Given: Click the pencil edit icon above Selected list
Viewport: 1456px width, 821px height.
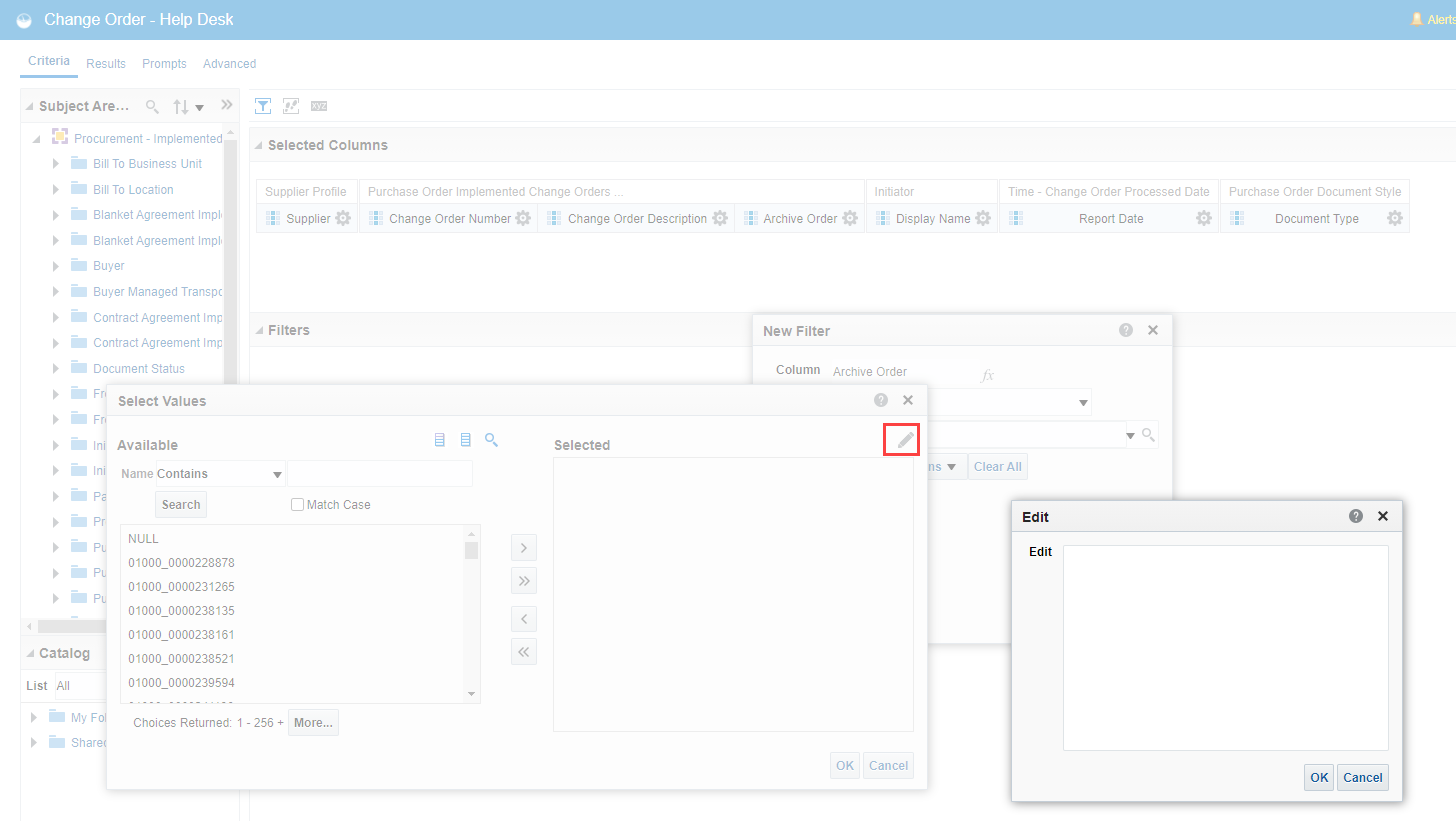Looking at the screenshot, I should pyautogui.click(x=905, y=440).
